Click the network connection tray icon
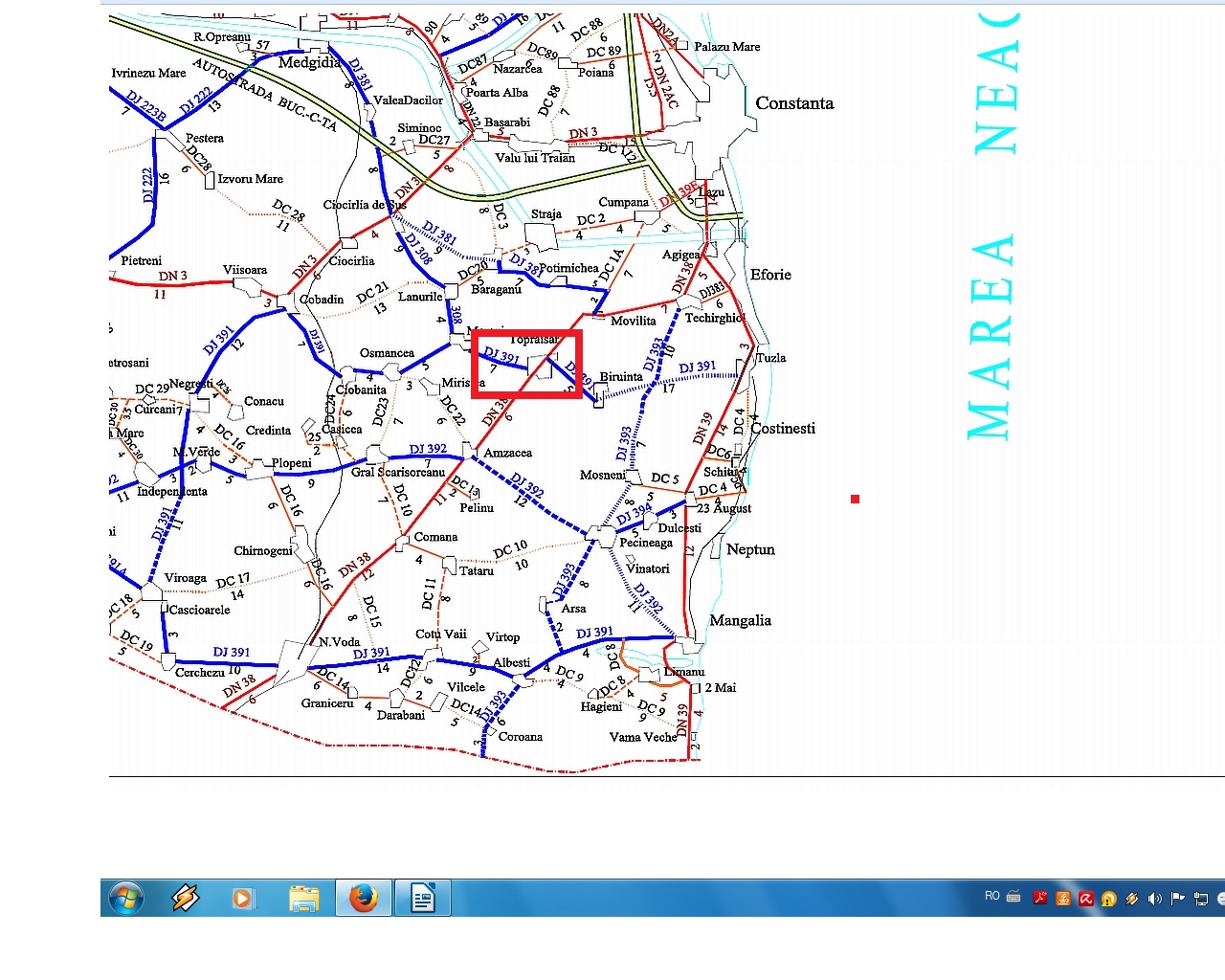 click(1200, 898)
